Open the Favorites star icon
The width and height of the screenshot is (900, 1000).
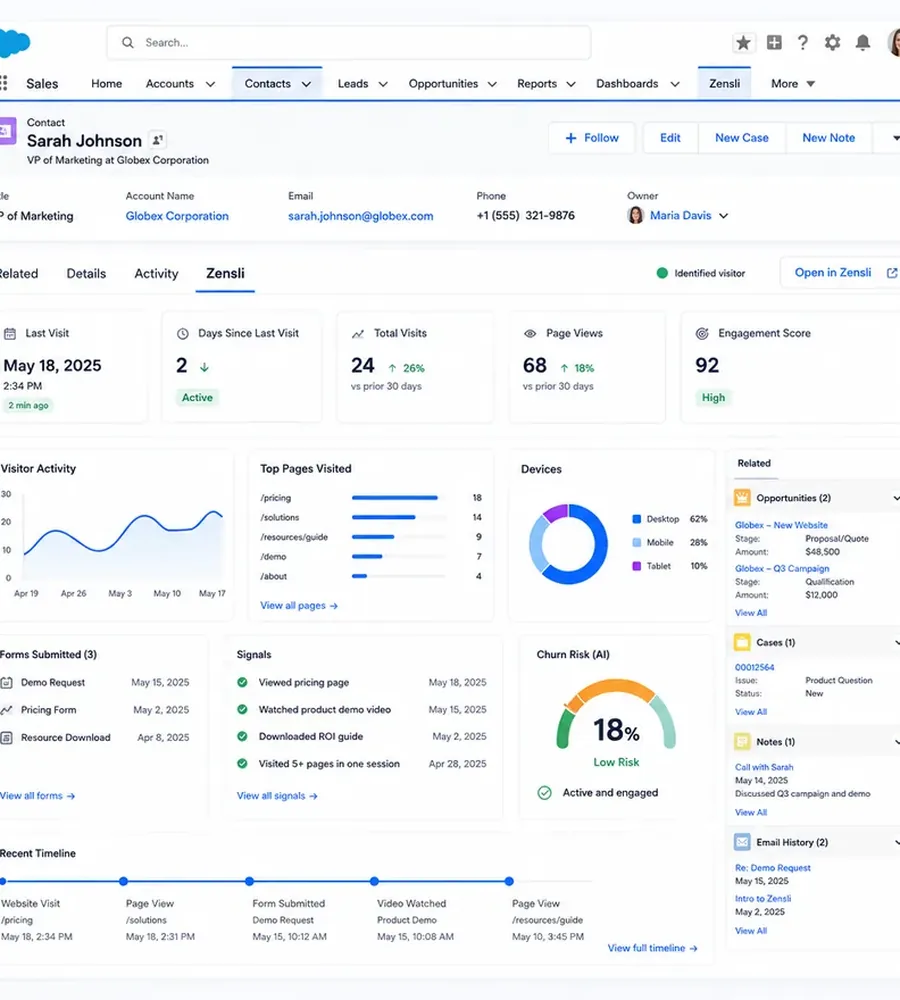(743, 43)
